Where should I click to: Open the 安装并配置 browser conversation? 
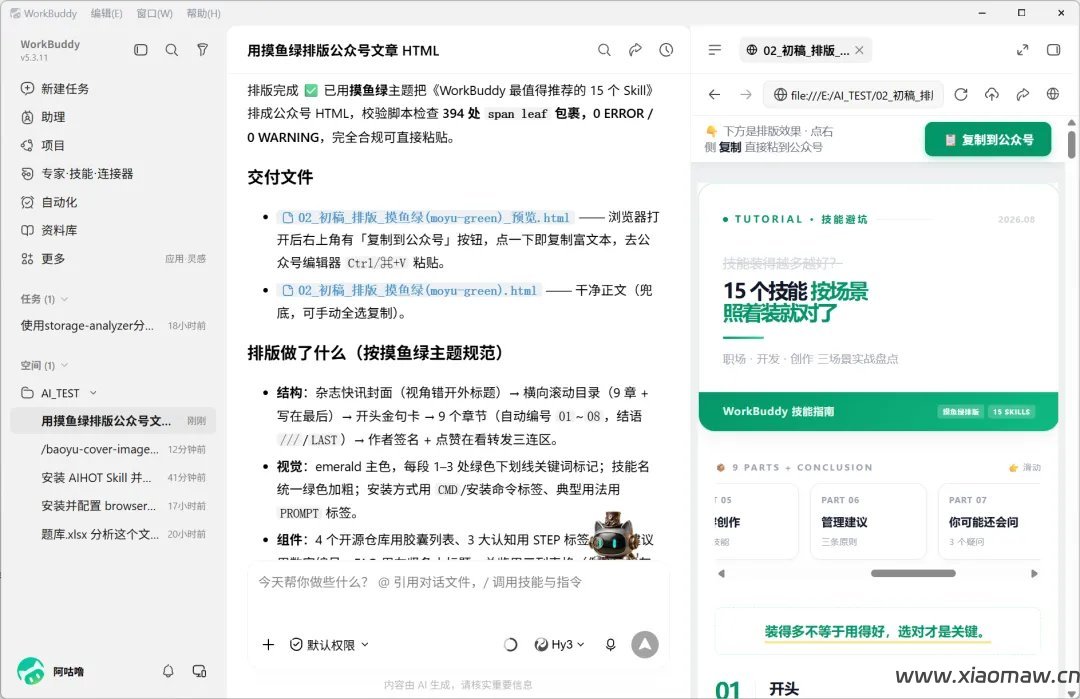click(x=114, y=505)
